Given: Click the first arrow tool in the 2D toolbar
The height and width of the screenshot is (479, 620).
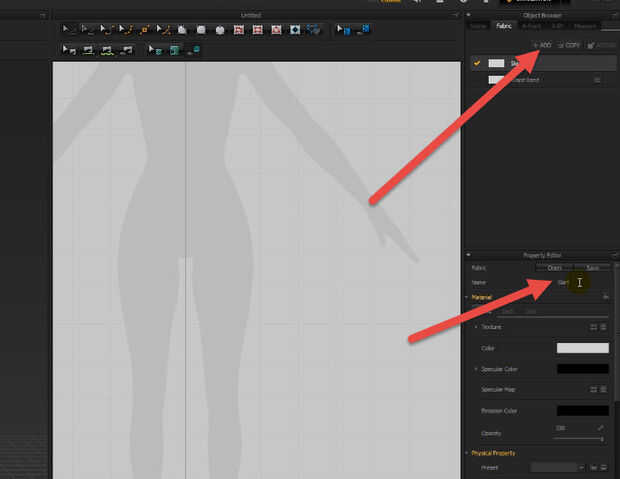Looking at the screenshot, I should 67,30.
